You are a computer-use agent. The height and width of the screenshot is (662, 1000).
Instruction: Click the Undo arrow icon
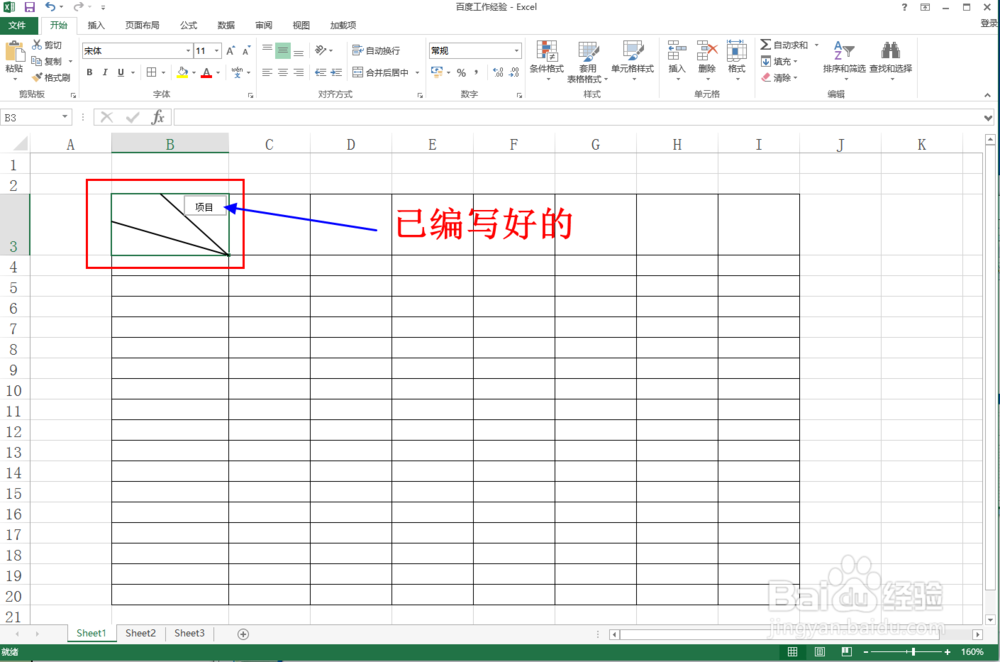[x=50, y=7]
